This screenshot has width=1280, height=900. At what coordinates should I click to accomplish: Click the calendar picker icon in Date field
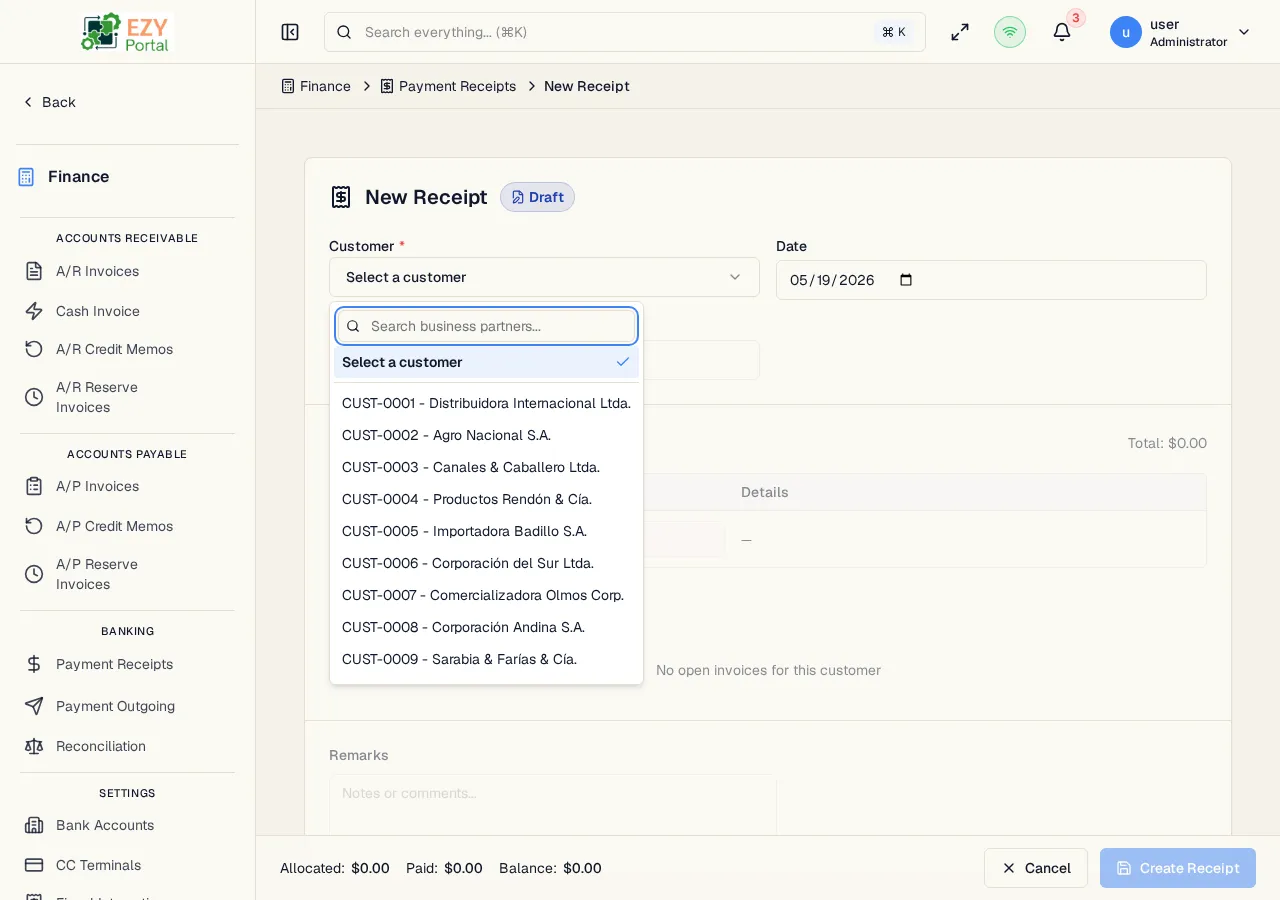906,280
